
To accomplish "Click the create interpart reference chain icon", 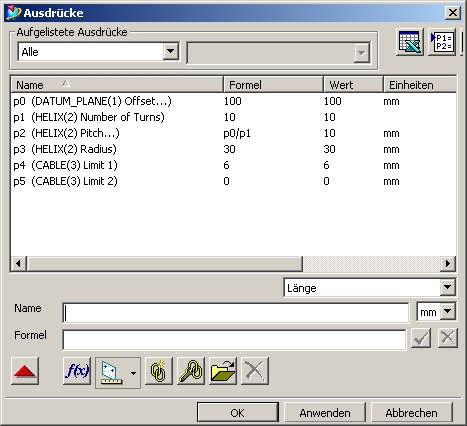I will click(x=159, y=371).
